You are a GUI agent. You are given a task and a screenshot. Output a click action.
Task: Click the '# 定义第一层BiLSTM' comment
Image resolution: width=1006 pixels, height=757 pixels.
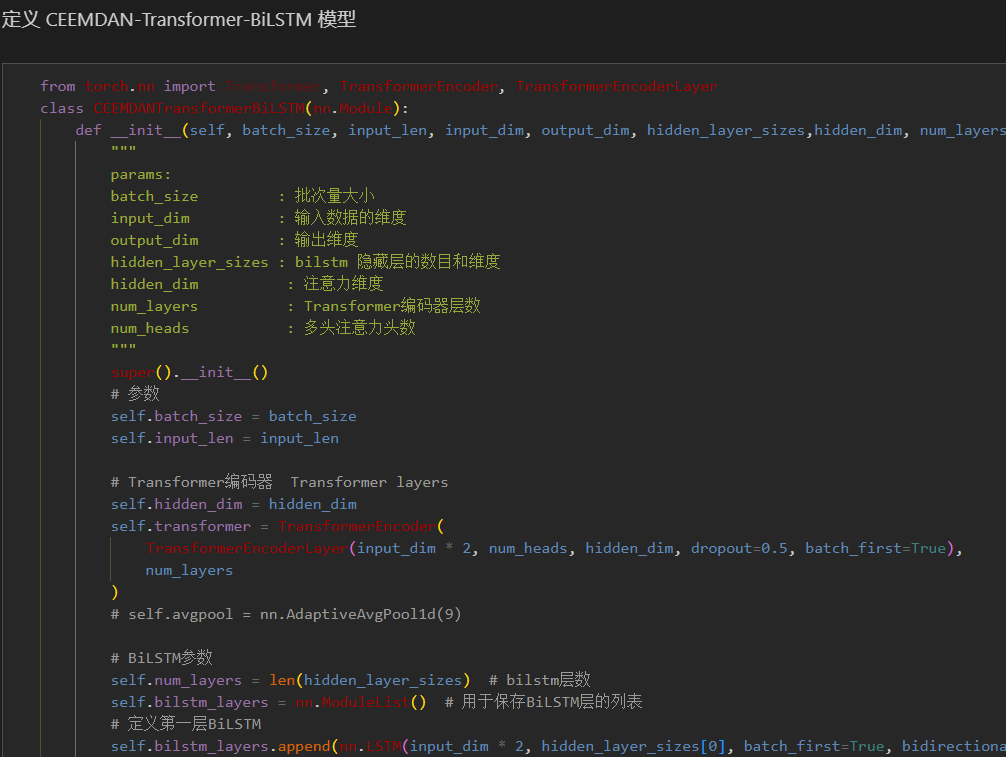point(185,724)
